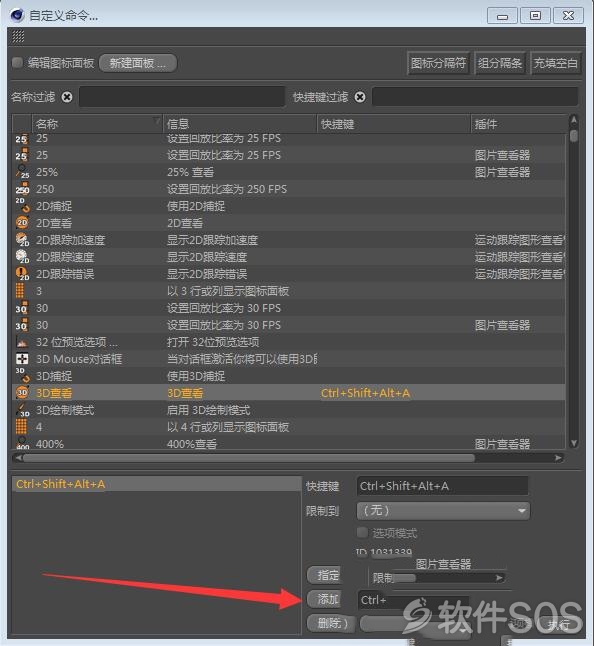This screenshot has height=646, width=594.
Task: Clear the 名称过滤 filter with X icon
Action: pos(67,97)
